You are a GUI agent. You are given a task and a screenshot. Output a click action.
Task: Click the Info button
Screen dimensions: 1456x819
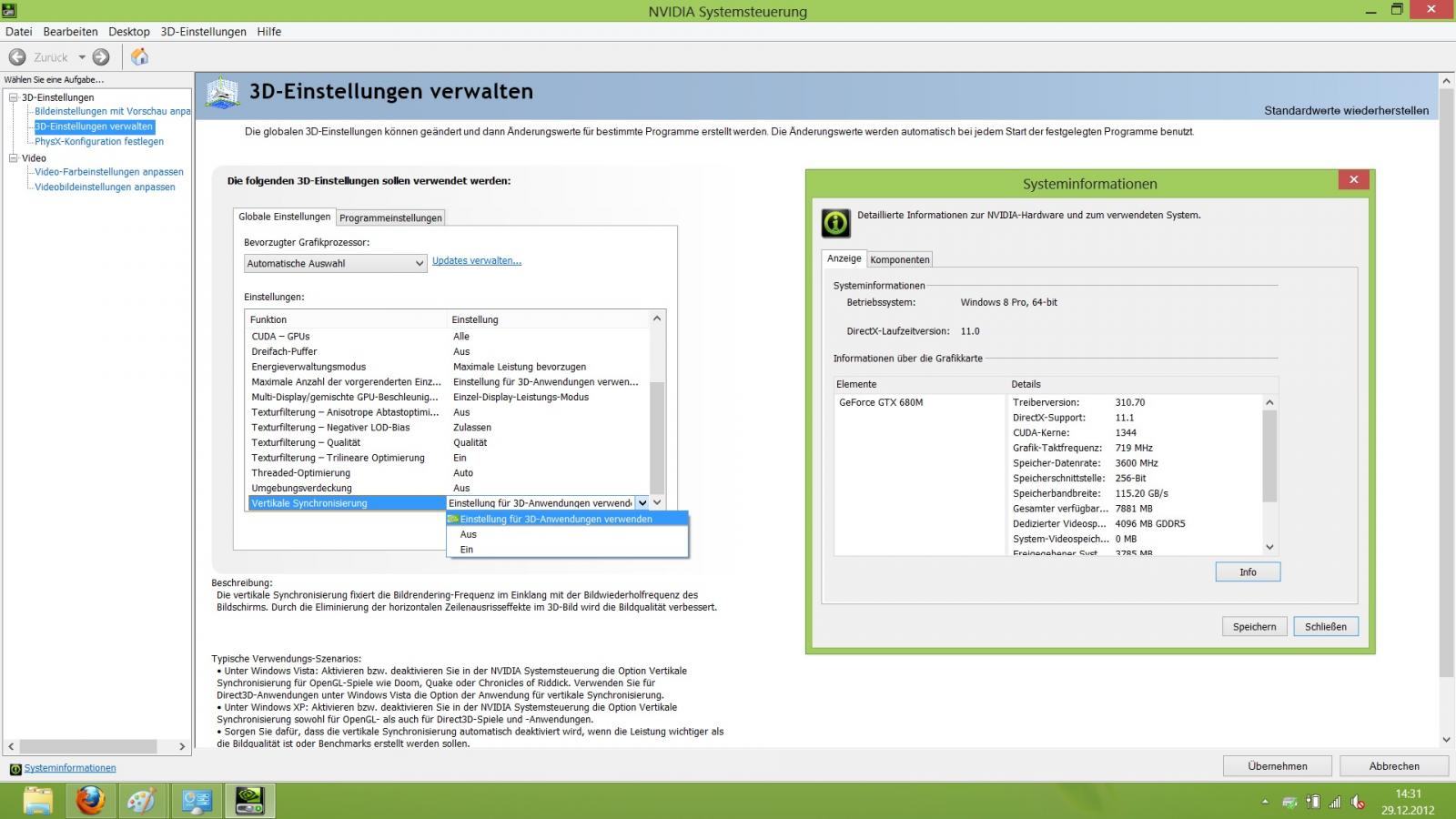pyautogui.click(x=1248, y=571)
